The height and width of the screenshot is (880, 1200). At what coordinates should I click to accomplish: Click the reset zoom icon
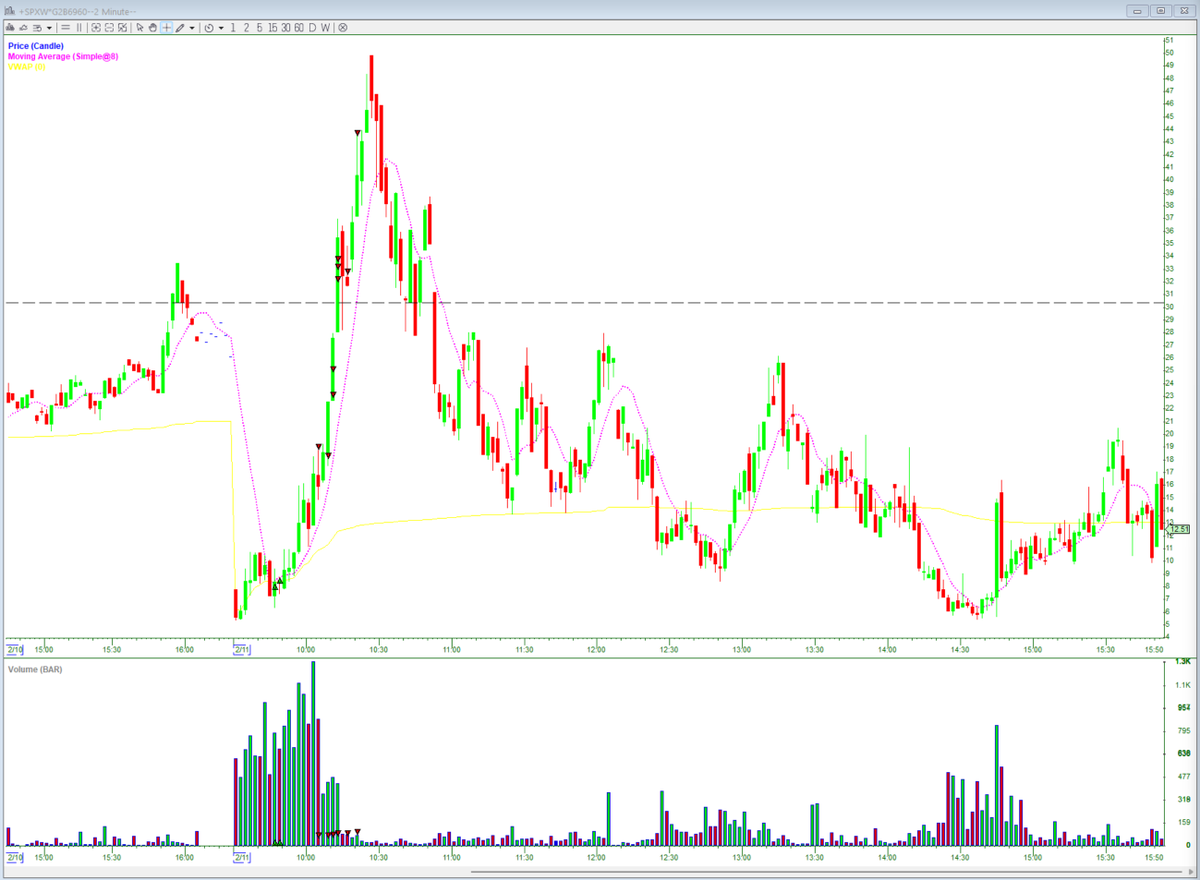[122, 28]
